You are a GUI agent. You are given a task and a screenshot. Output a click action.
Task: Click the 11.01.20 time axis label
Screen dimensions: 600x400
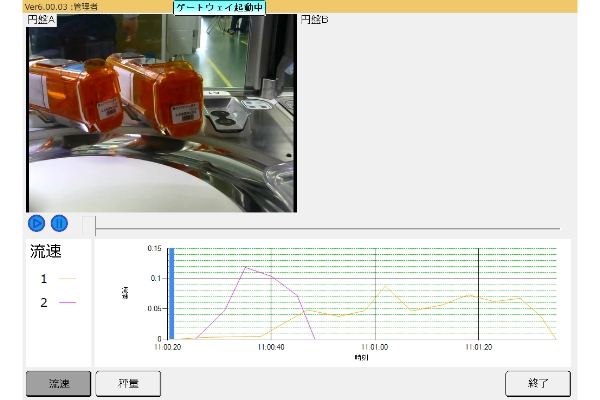[479, 347]
